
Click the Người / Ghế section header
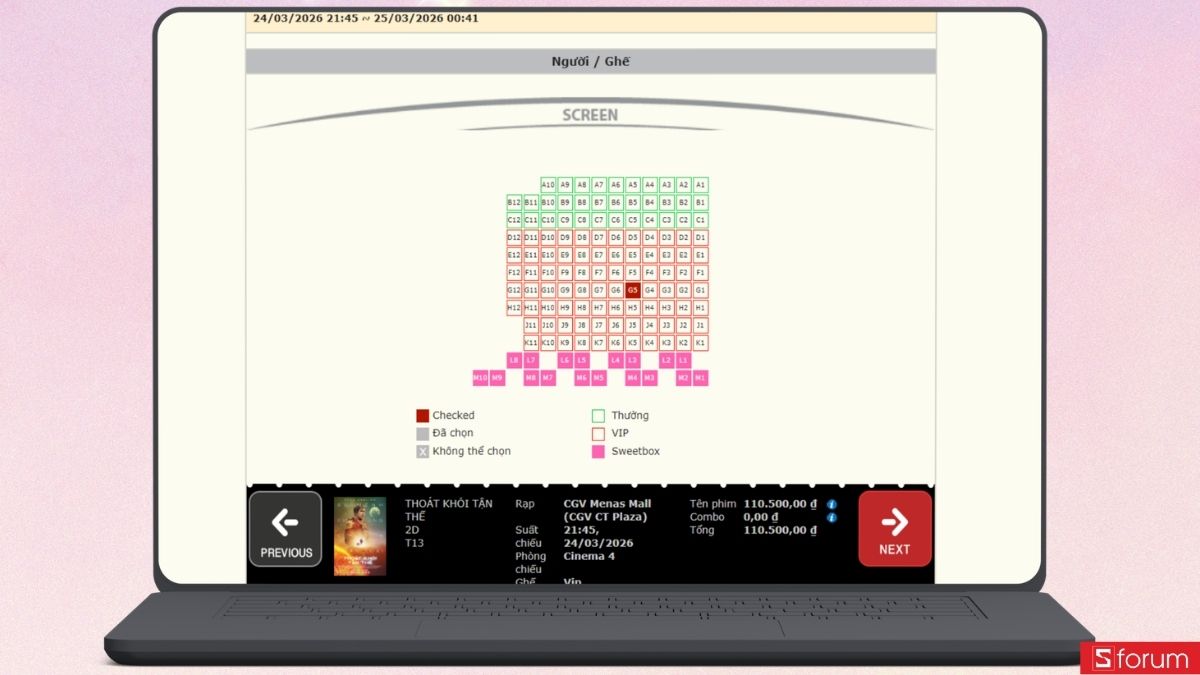pyautogui.click(x=591, y=61)
